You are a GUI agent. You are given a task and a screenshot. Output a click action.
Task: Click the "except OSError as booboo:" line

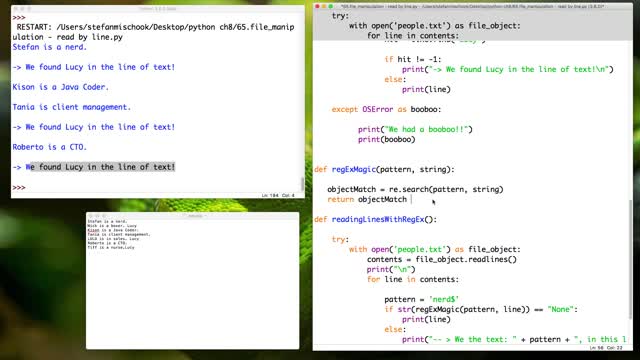(x=386, y=109)
